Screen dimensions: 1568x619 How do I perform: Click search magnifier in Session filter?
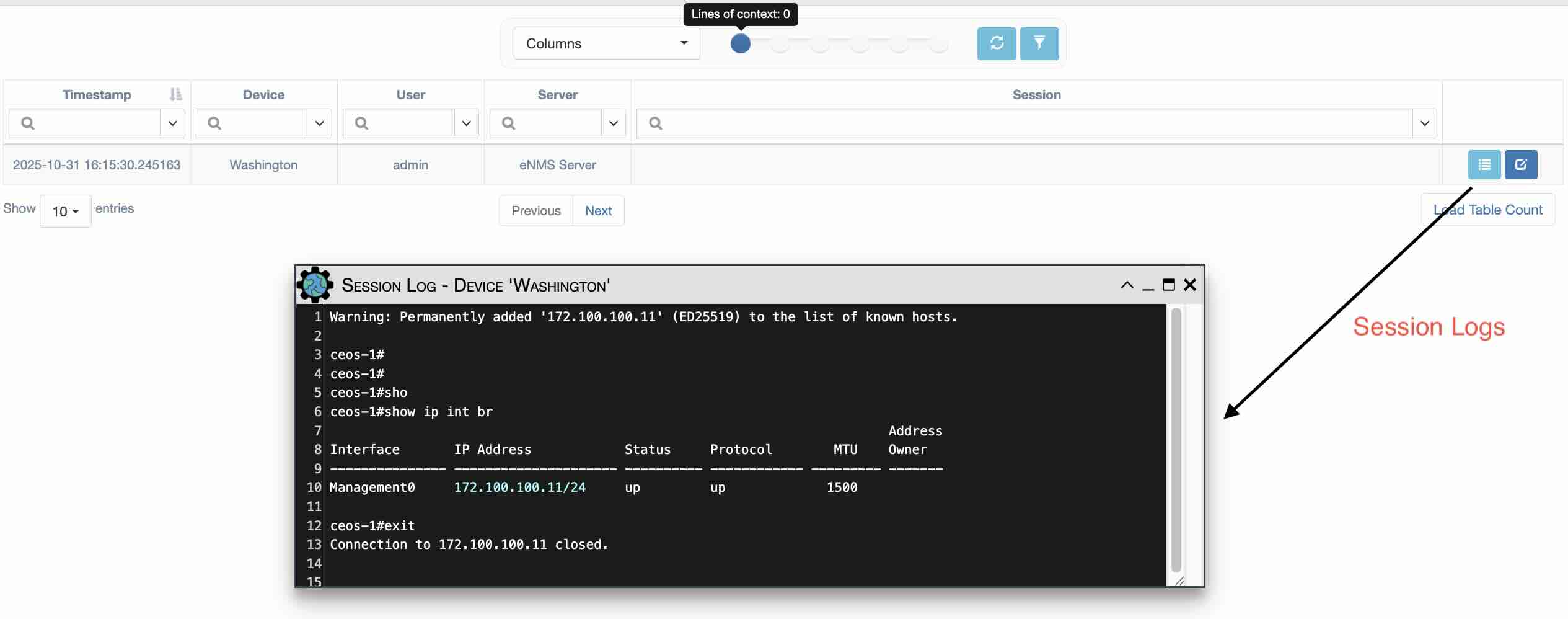655,123
